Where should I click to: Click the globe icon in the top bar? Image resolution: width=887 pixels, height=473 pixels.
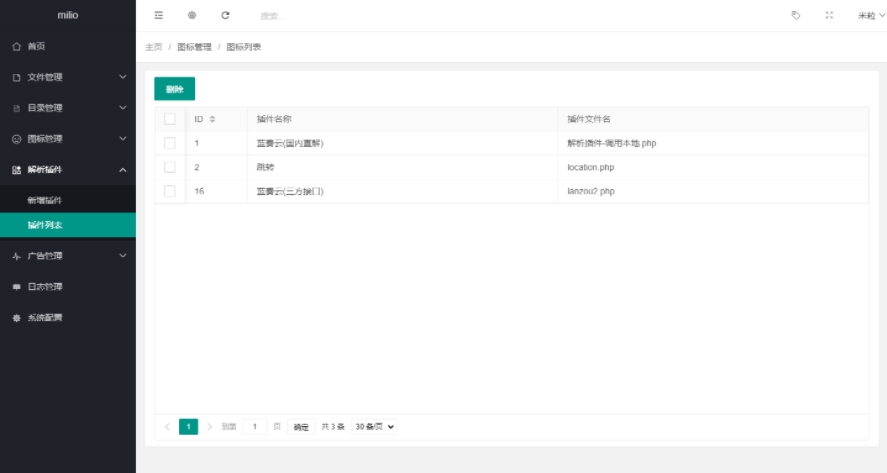(x=192, y=15)
